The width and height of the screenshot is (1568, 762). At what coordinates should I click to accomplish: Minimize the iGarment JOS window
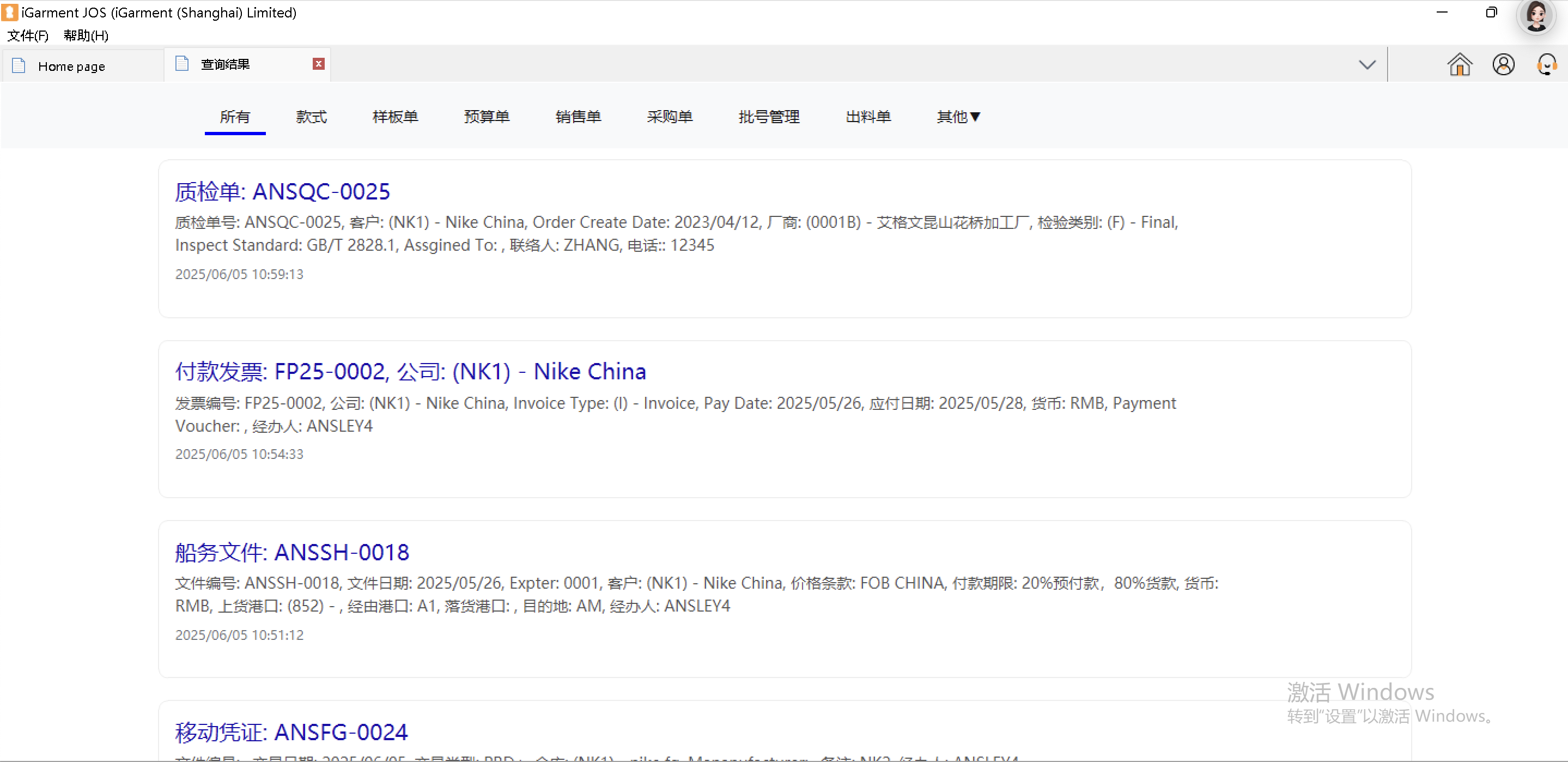pyautogui.click(x=1442, y=12)
